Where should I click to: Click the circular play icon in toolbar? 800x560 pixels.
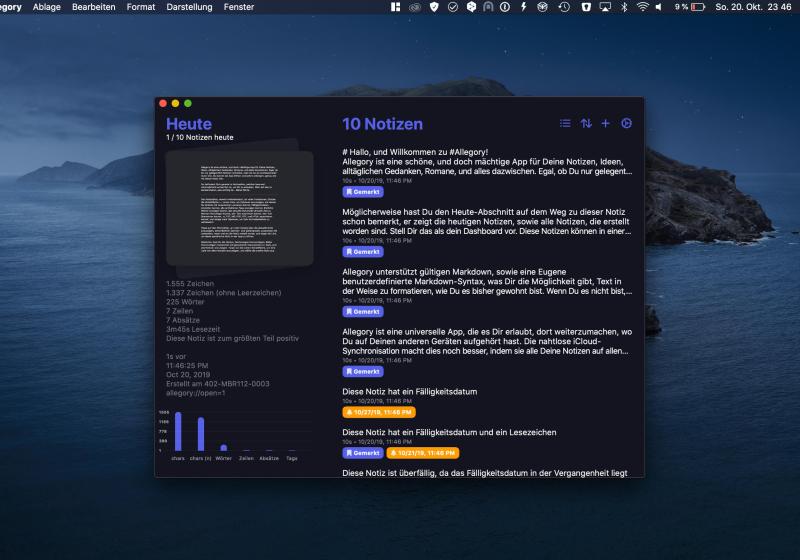click(627, 123)
